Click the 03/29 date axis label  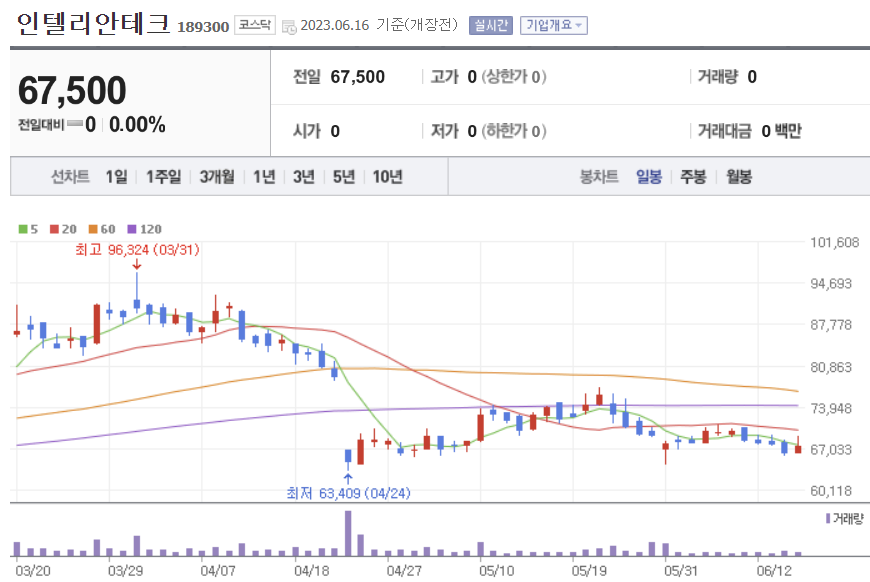[x=125, y=571]
